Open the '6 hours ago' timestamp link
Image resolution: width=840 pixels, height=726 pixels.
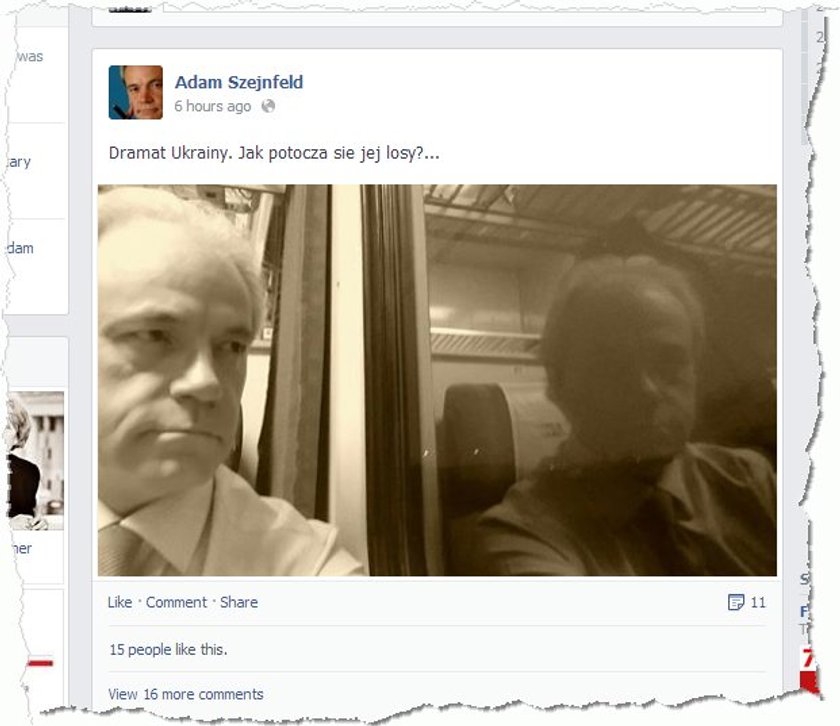click(x=213, y=106)
